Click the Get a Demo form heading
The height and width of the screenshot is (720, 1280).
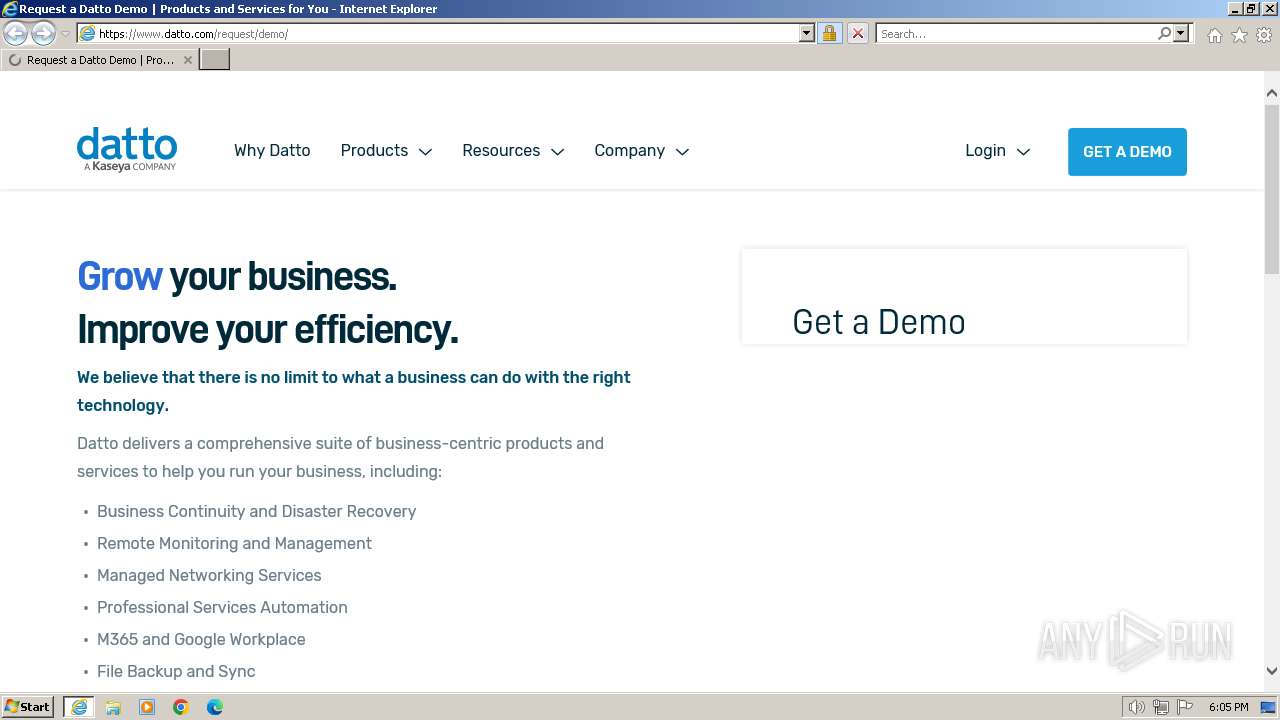coord(878,322)
